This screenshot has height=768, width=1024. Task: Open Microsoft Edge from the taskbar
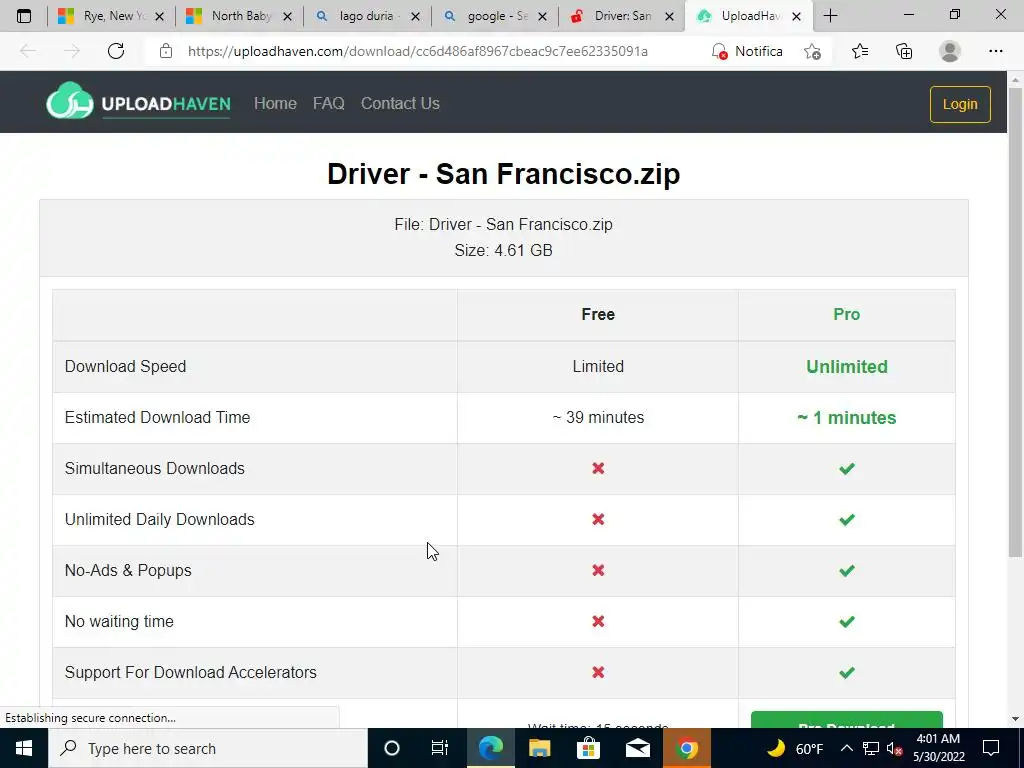click(490, 748)
